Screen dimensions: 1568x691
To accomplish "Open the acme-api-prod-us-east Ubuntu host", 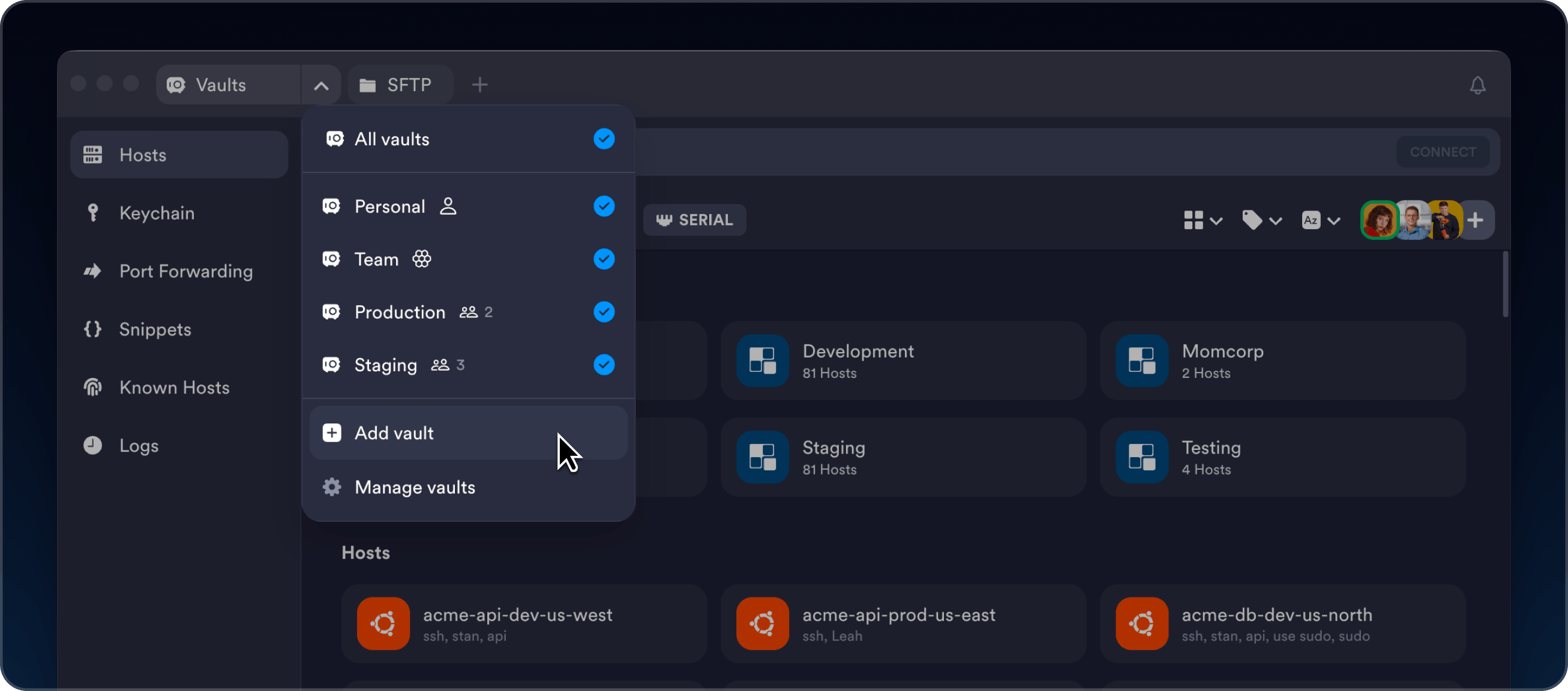I will 903,623.
